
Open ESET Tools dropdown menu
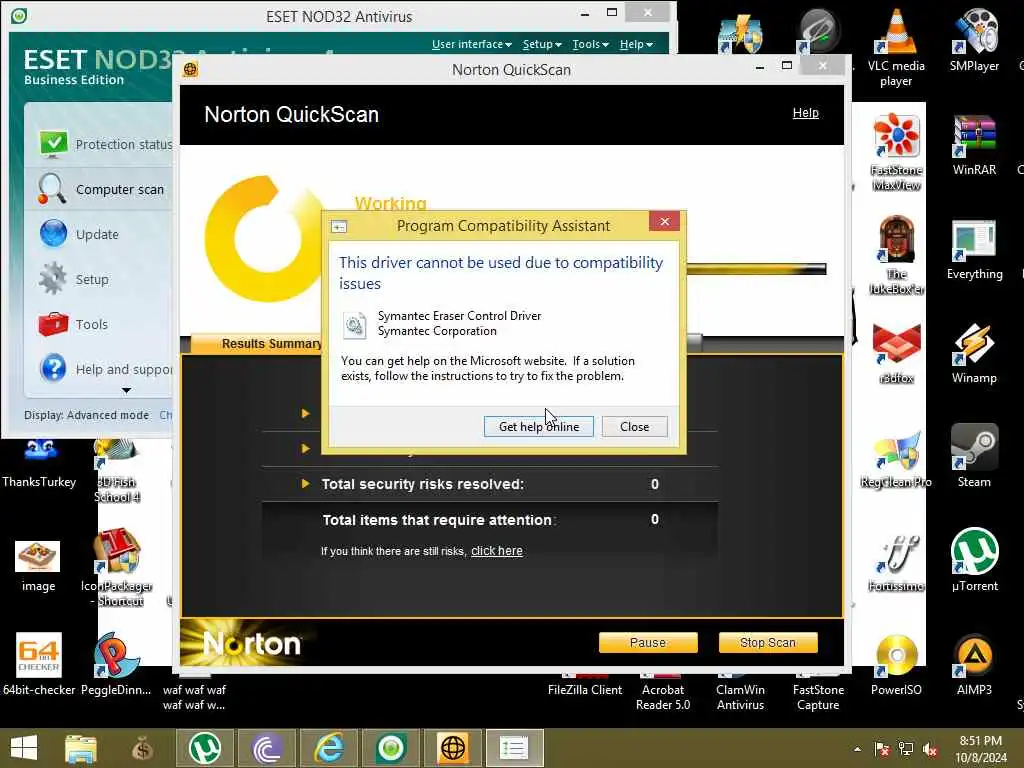click(x=590, y=44)
